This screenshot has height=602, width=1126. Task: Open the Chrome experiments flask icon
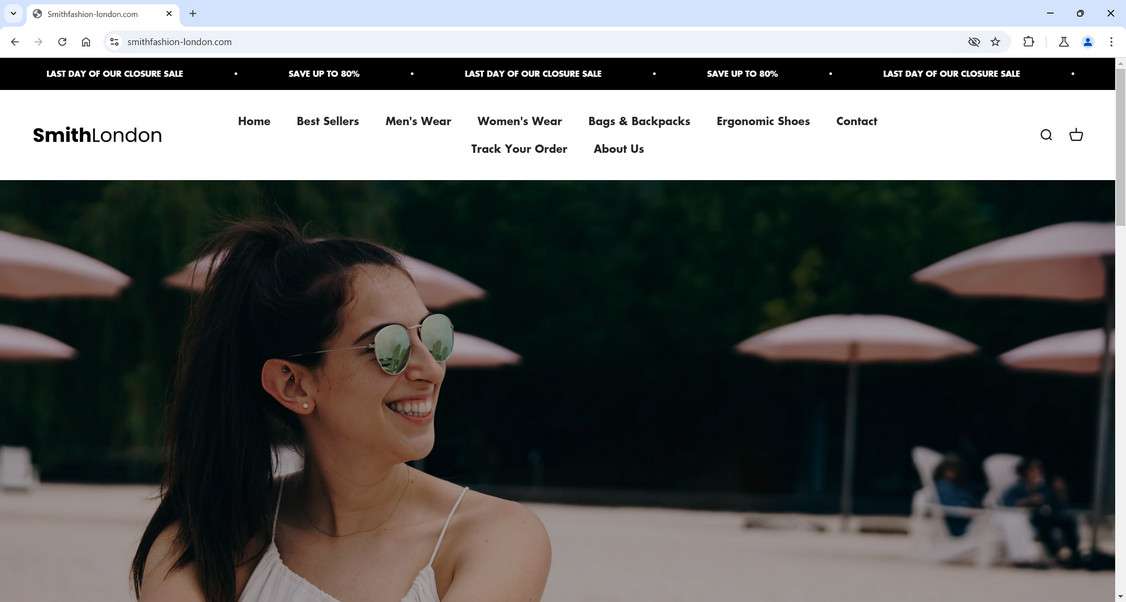[1063, 41]
